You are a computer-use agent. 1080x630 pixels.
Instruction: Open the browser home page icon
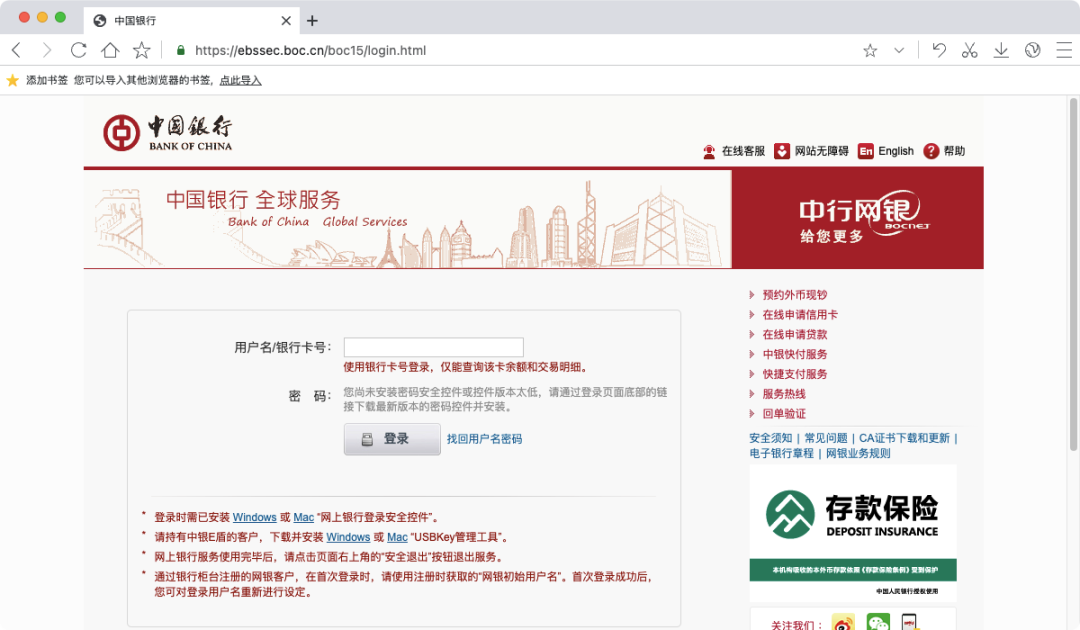click(110, 50)
